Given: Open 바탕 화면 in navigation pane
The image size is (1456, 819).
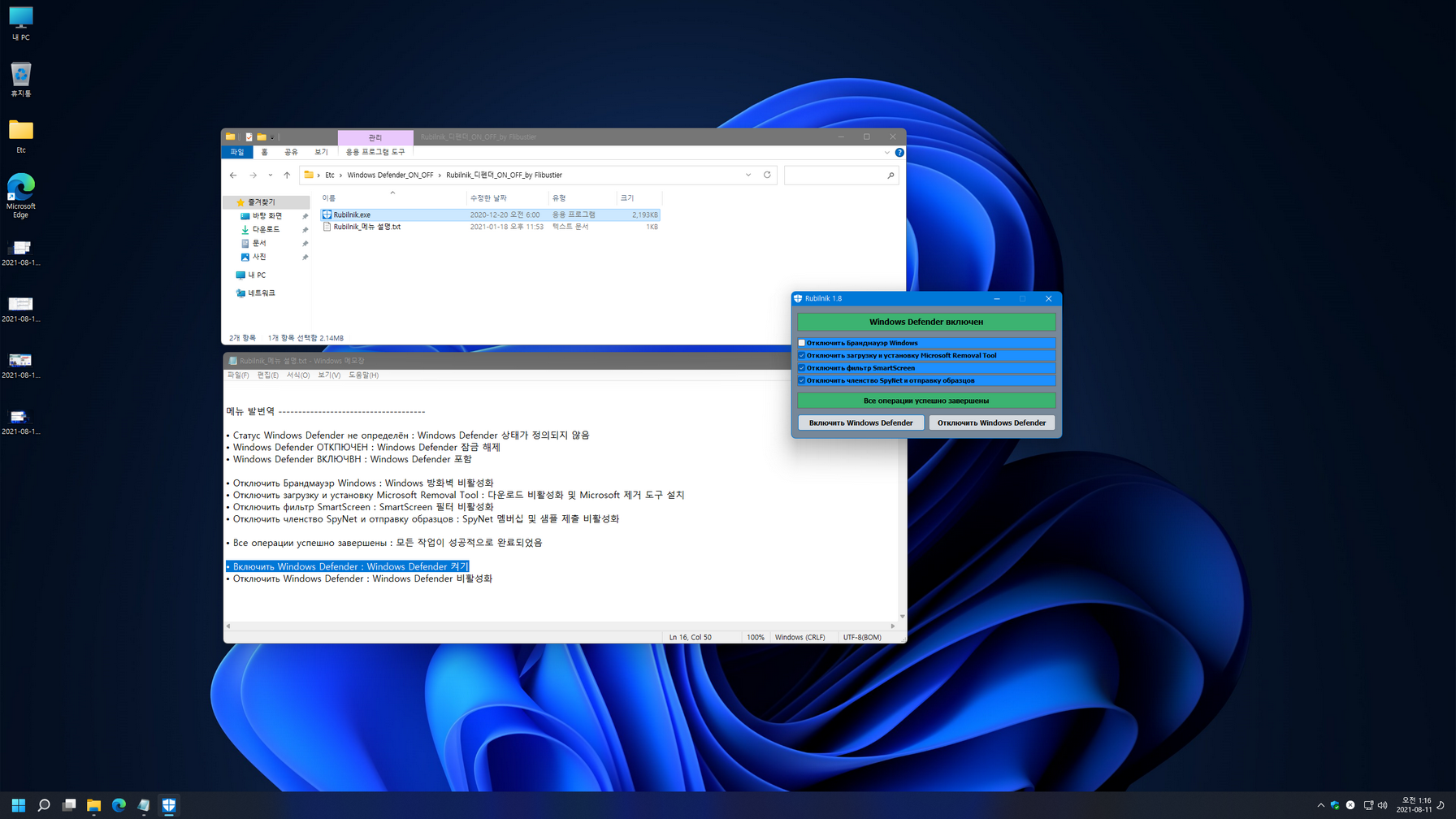Looking at the screenshot, I should 266,216.
